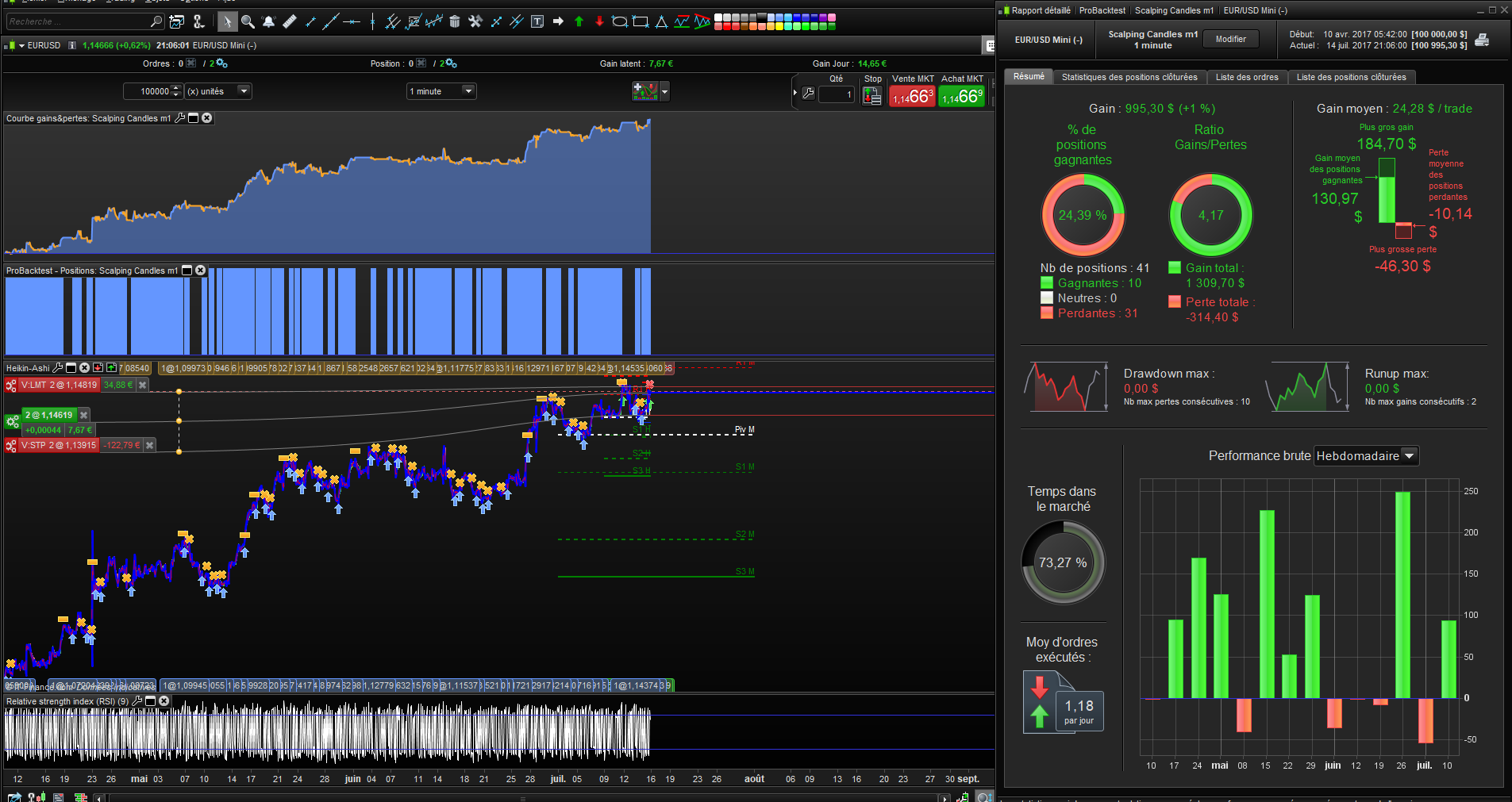This screenshot has width=1512, height=802.
Task: Insert a green up arrow on chart
Action: click(x=579, y=21)
